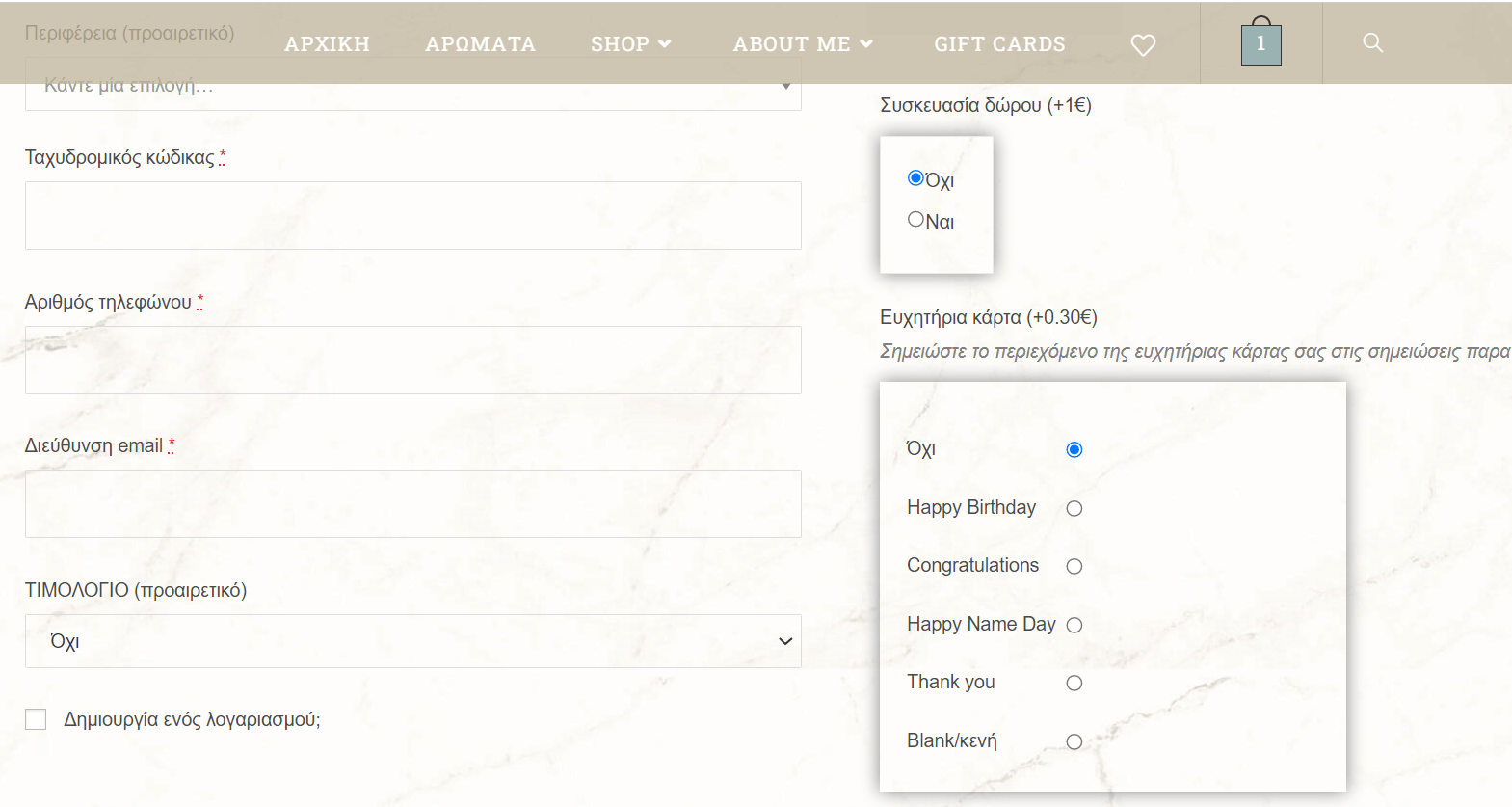Open the GIFT CARDS link
The height and width of the screenshot is (807, 1512).
coord(999,44)
